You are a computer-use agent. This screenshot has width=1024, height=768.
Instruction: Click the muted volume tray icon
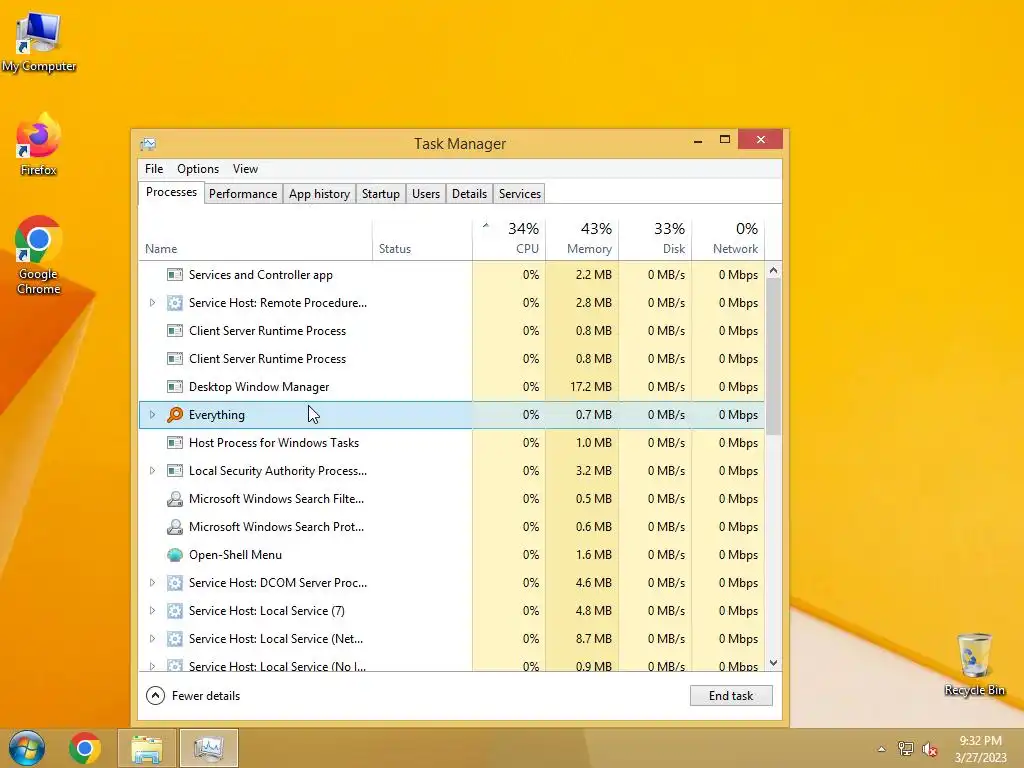[x=930, y=749]
